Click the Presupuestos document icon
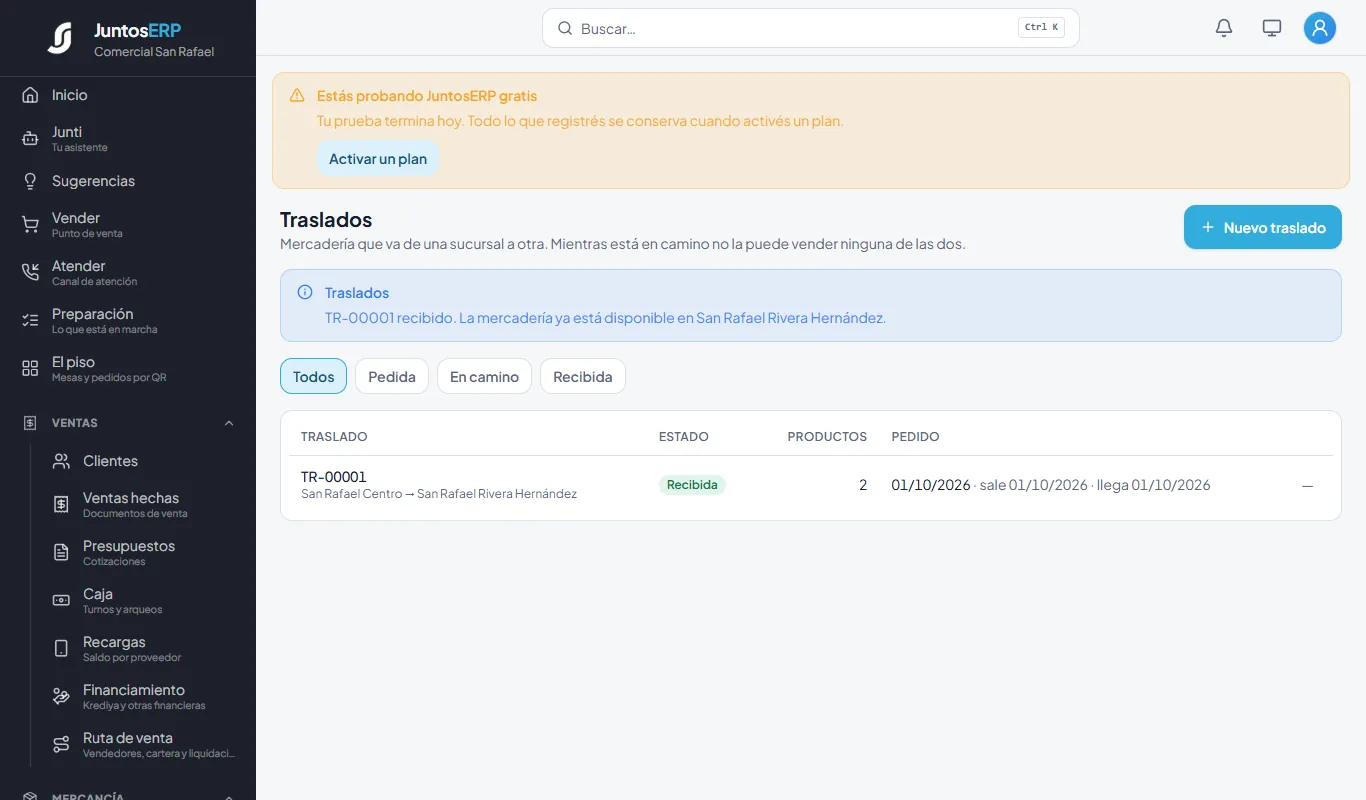Viewport: 1366px width, 800px height. (61, 553)
